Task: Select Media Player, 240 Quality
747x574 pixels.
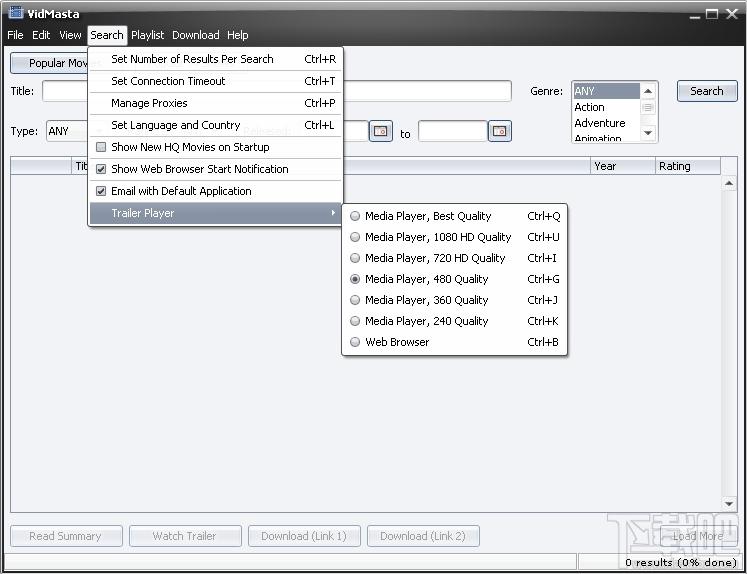Action: click(454, 321)
